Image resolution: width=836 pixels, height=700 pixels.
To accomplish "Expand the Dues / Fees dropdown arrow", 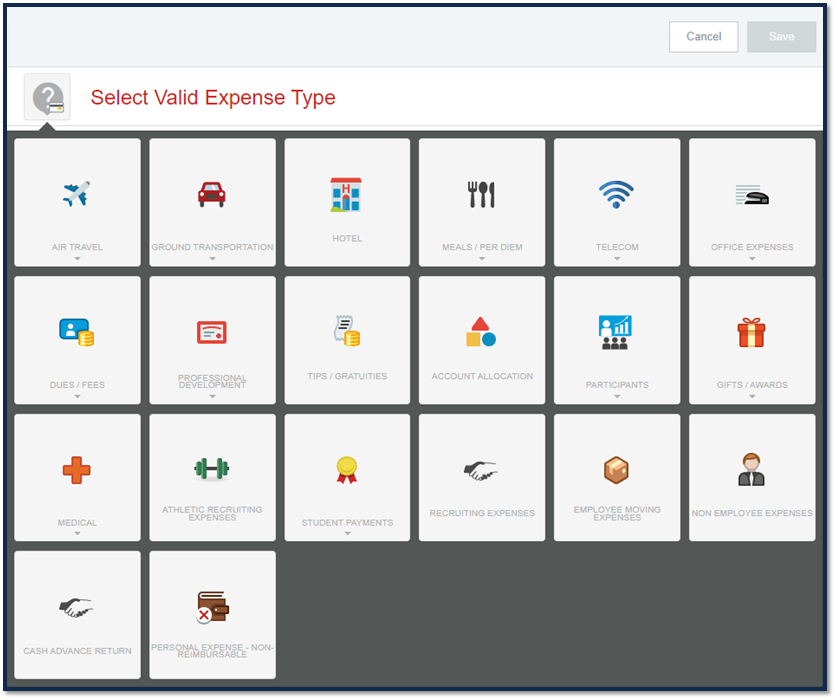I will point(77,396).
